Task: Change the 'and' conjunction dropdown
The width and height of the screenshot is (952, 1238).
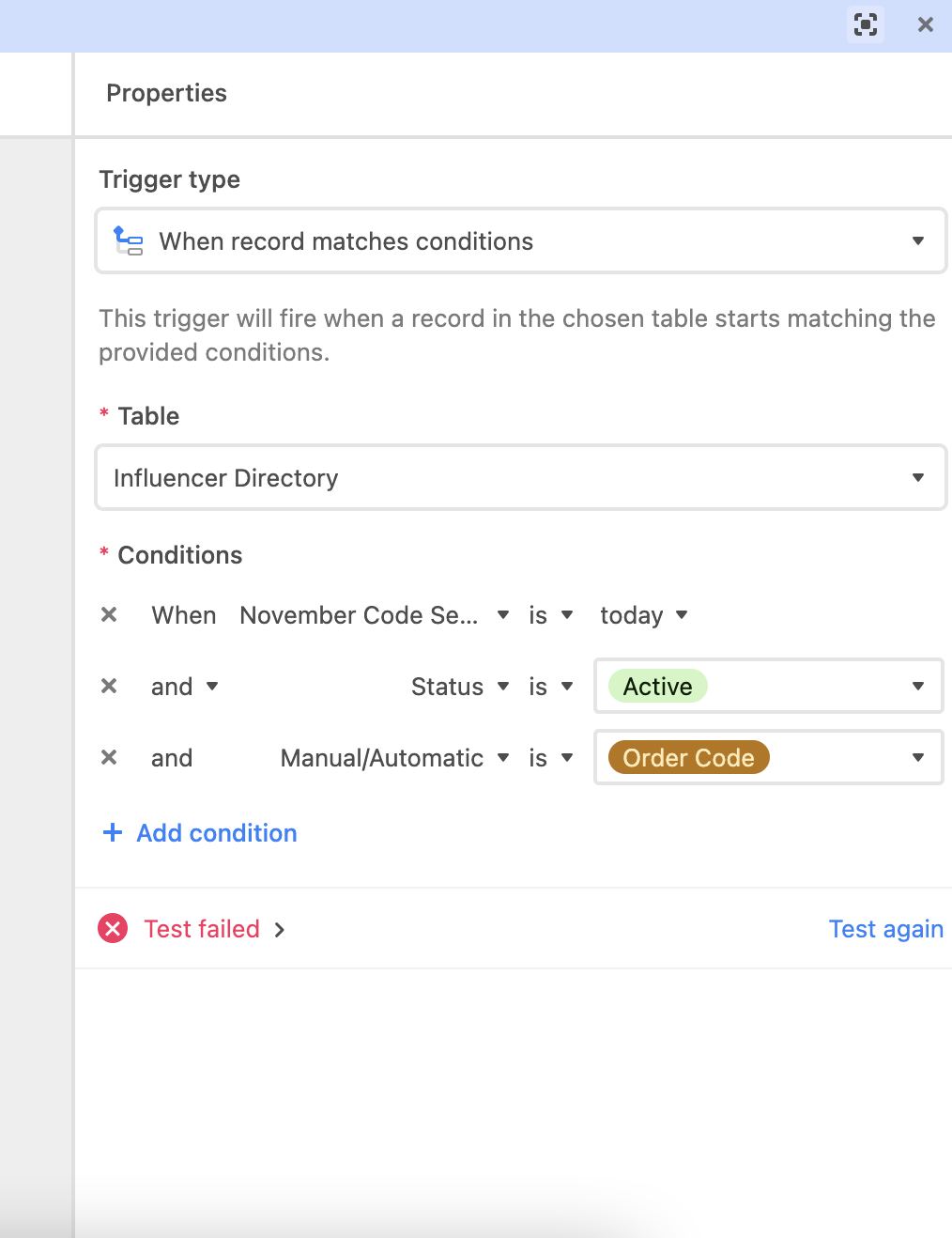Action: [185, 687]
